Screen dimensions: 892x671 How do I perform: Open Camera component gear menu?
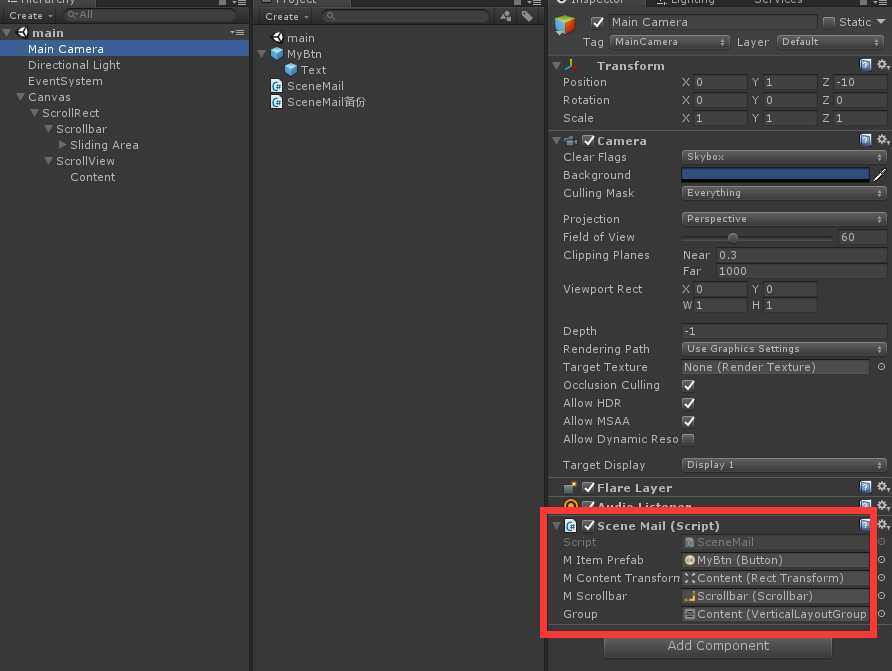[882, 139]
